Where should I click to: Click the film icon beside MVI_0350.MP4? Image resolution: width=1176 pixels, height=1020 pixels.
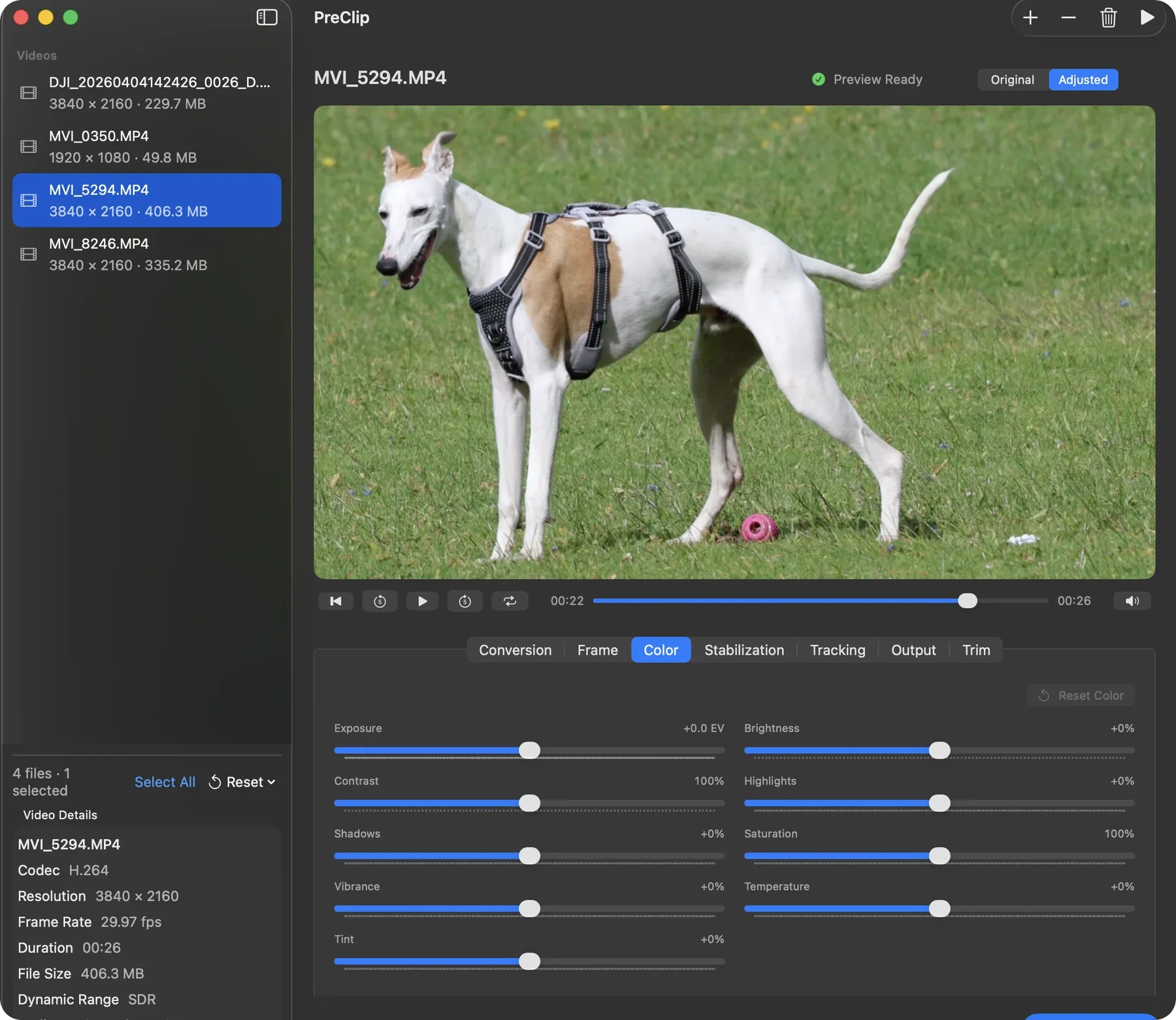[x=29, y=146]
